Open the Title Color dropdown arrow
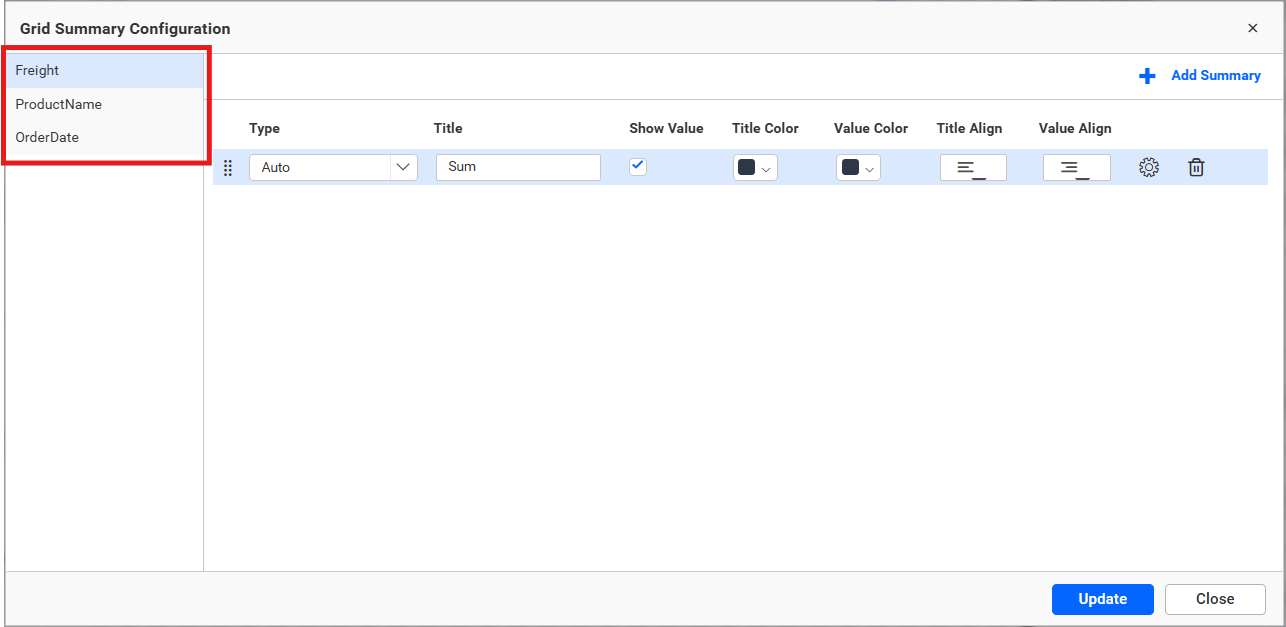 pyautogui.click(x=765, y=167)
